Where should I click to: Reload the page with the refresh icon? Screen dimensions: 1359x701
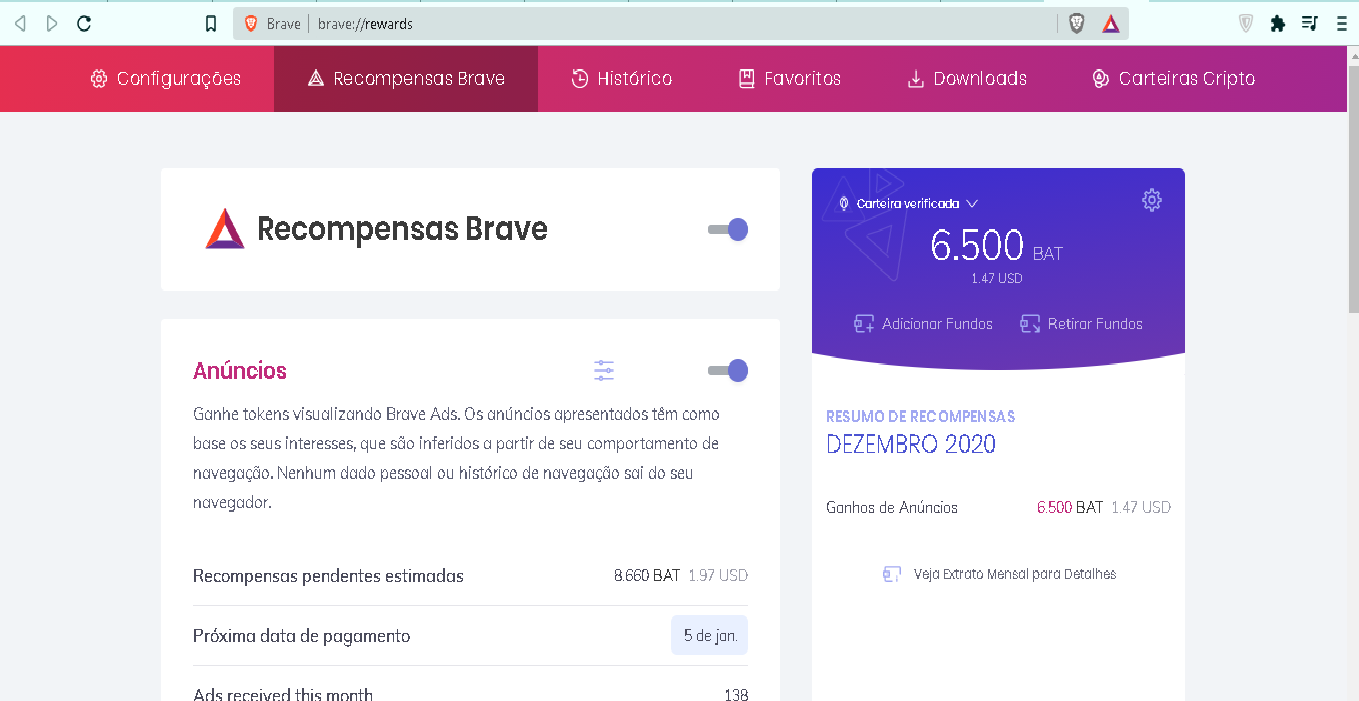click(x=84, y=24)
